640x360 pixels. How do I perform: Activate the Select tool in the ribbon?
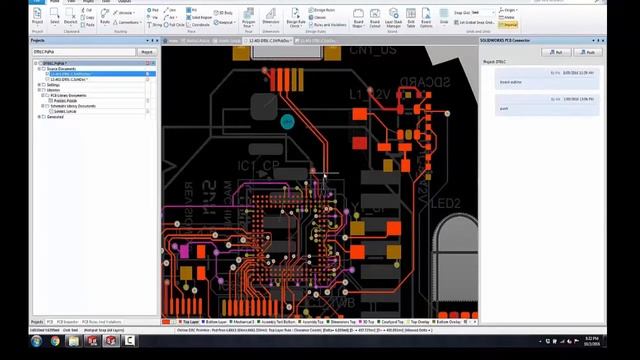pyautogui.click(x=54, y=16)
